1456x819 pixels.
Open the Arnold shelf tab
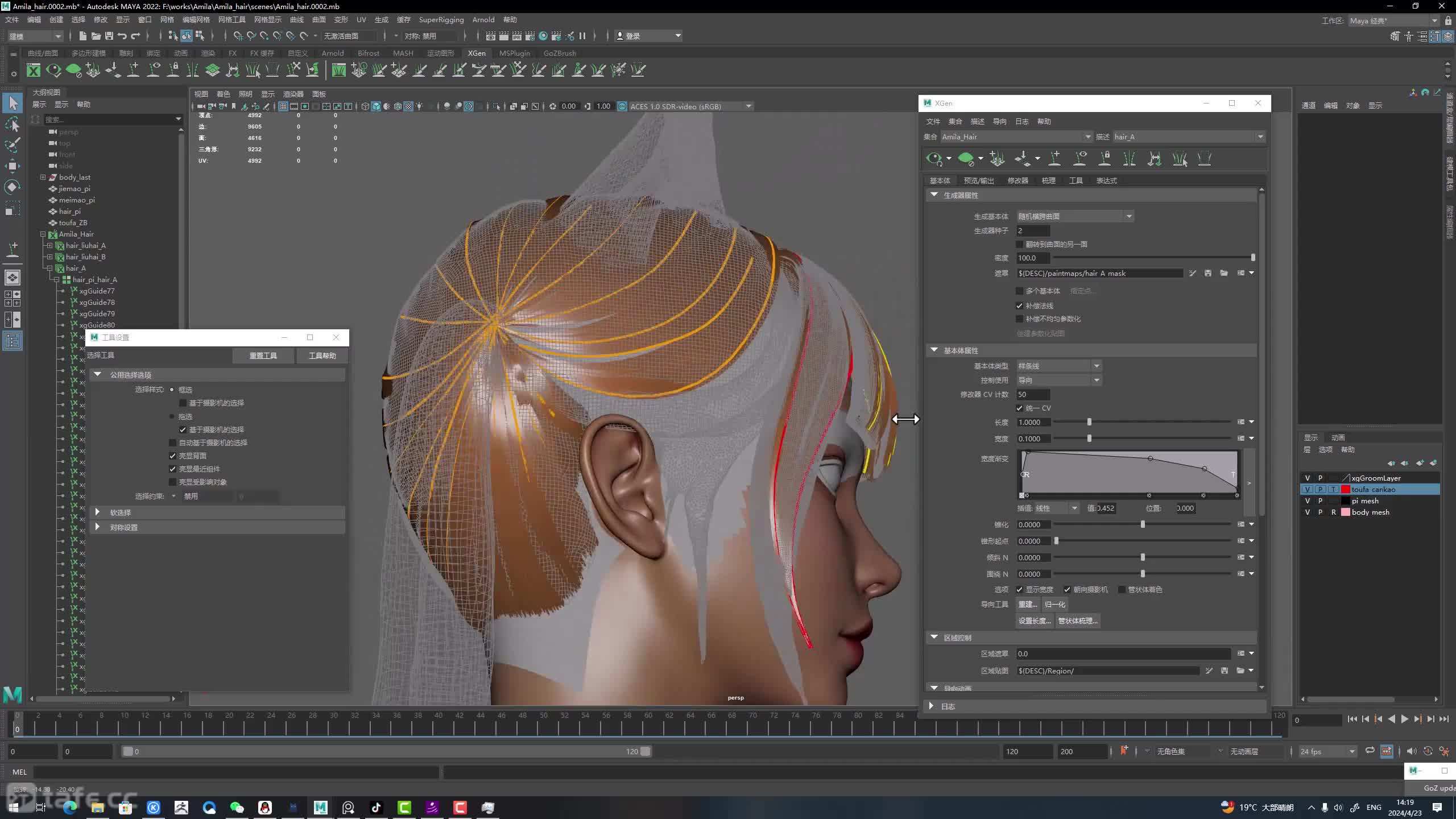coord(333,53)
